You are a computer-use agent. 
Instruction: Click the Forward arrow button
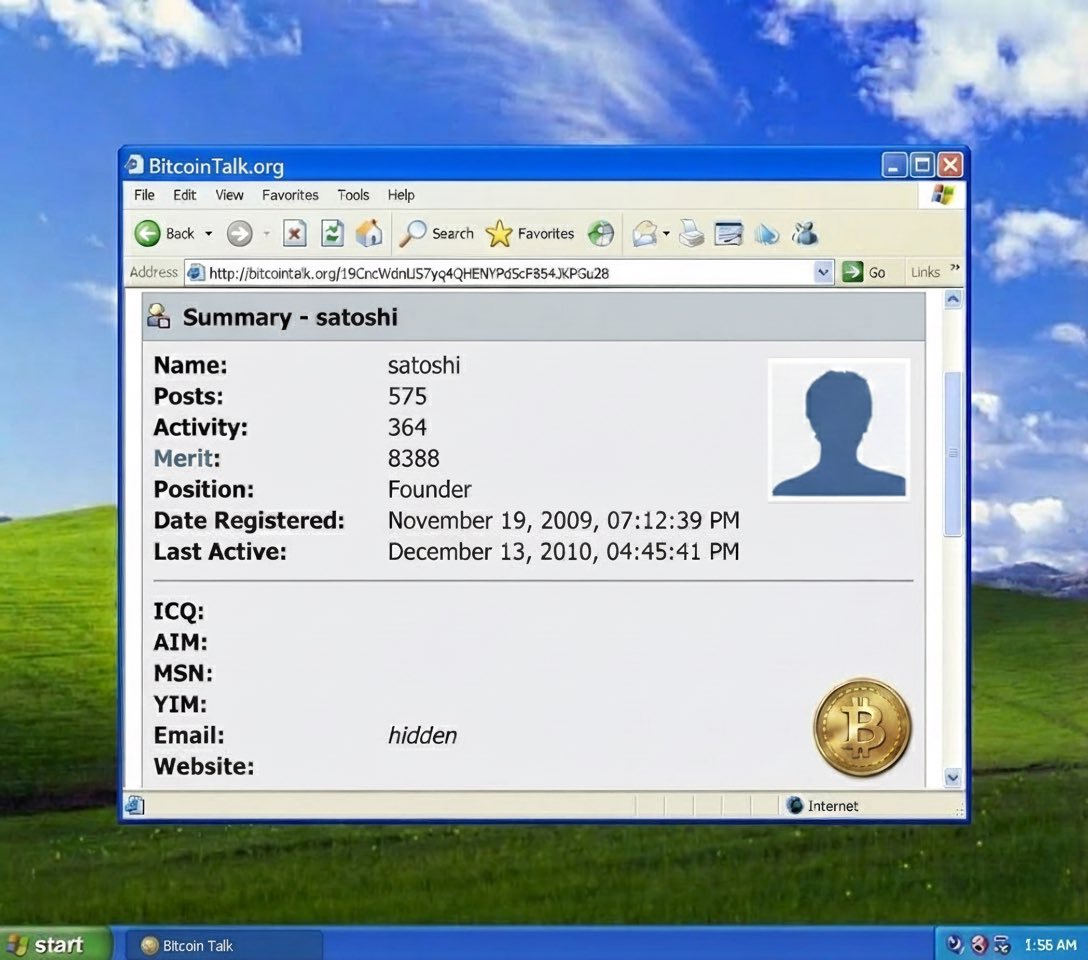239,234
